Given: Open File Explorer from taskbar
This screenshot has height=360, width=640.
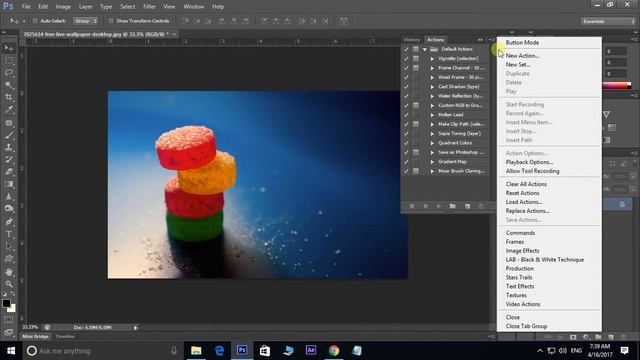Looking at the screenshot, I should (x=196, y=350).
